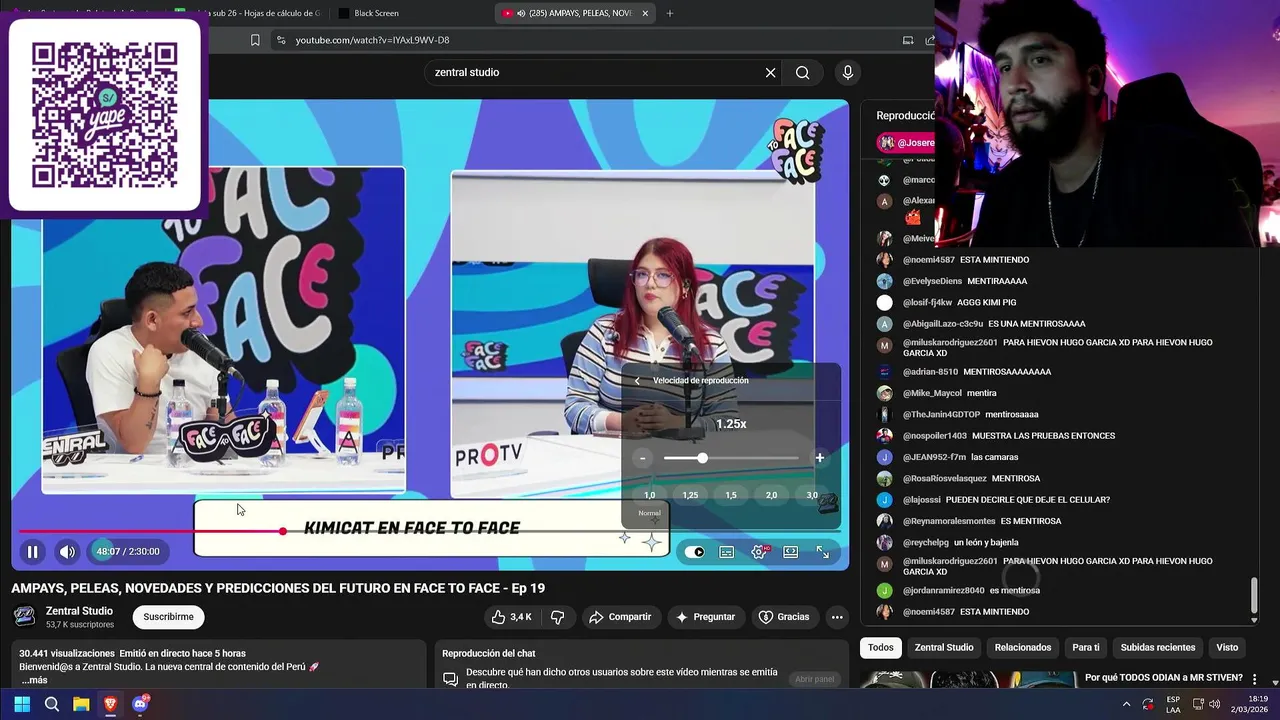
Task: Click the Suscribirme button
Action: point(168,617)
